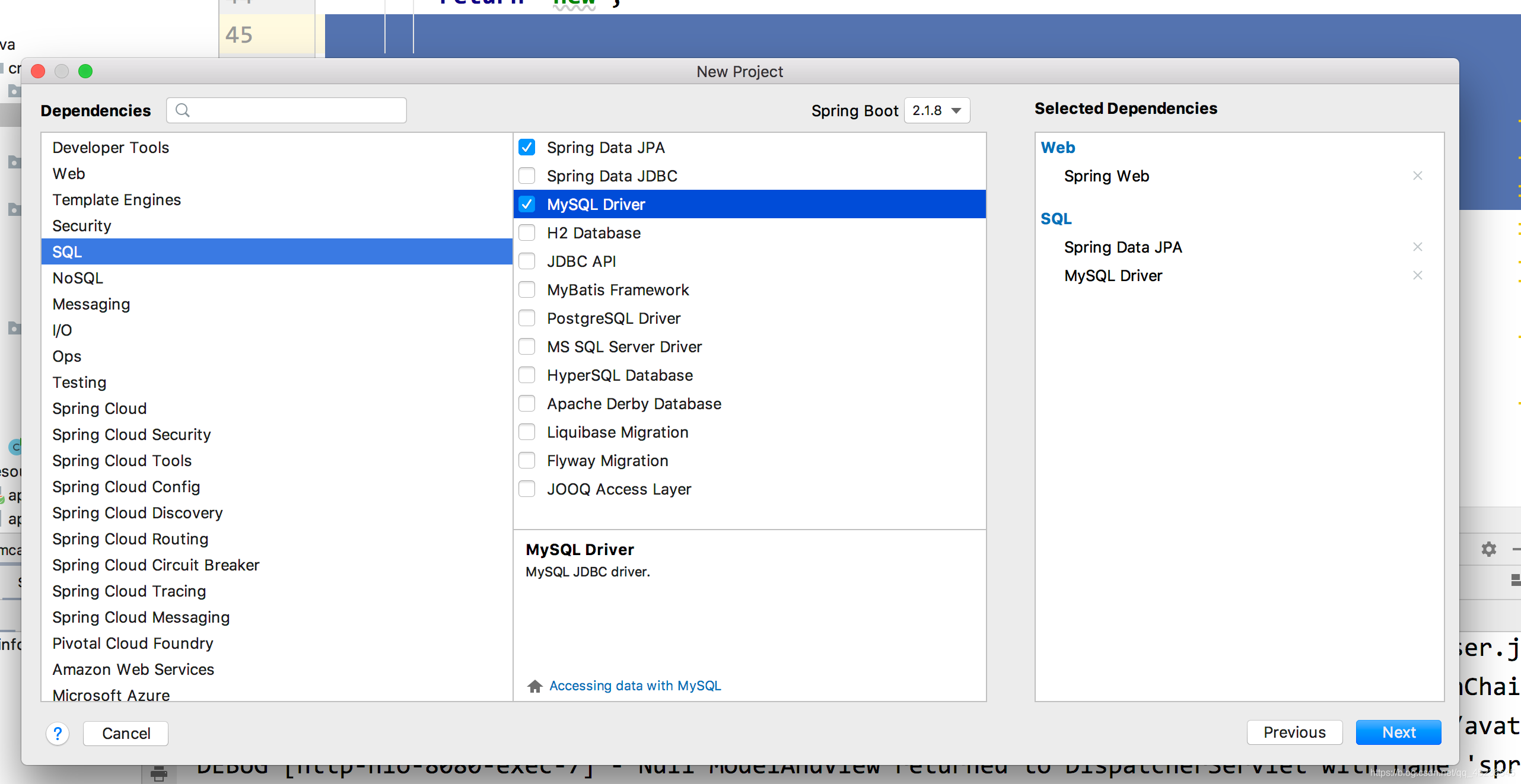Focus the dependencies search field
The height and width of the screenshot is (784, 1521).
point(287,110)
